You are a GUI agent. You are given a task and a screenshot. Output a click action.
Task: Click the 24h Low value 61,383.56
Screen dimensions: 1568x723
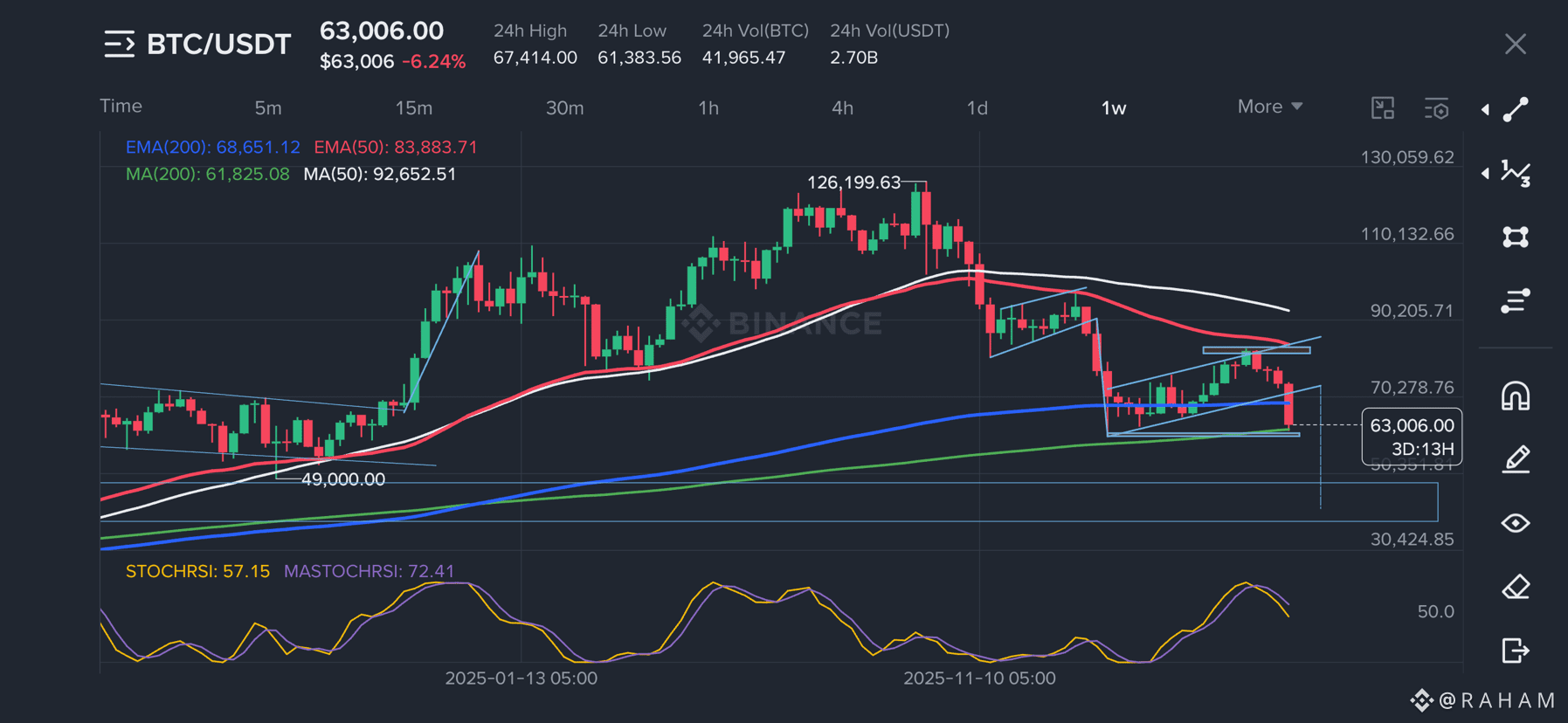point(639,58)
